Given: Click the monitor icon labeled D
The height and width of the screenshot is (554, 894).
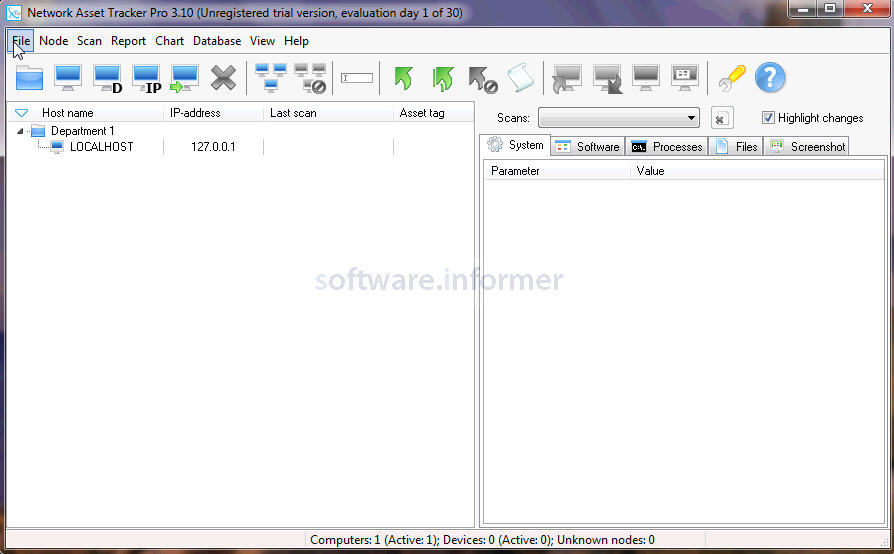Looking at the screenshot, I should (108, 78).
